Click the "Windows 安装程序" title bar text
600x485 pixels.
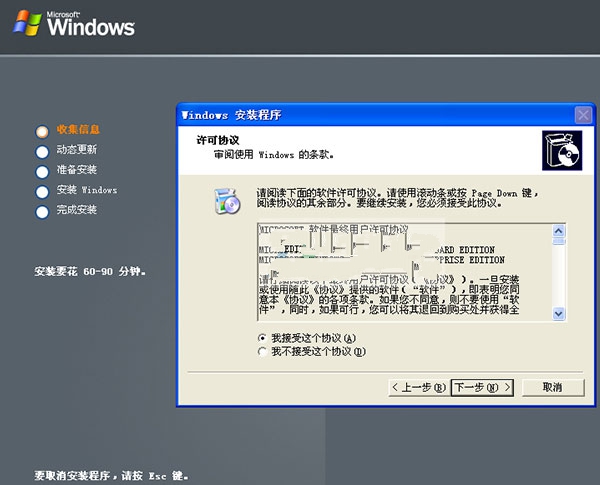coord(232,115)
